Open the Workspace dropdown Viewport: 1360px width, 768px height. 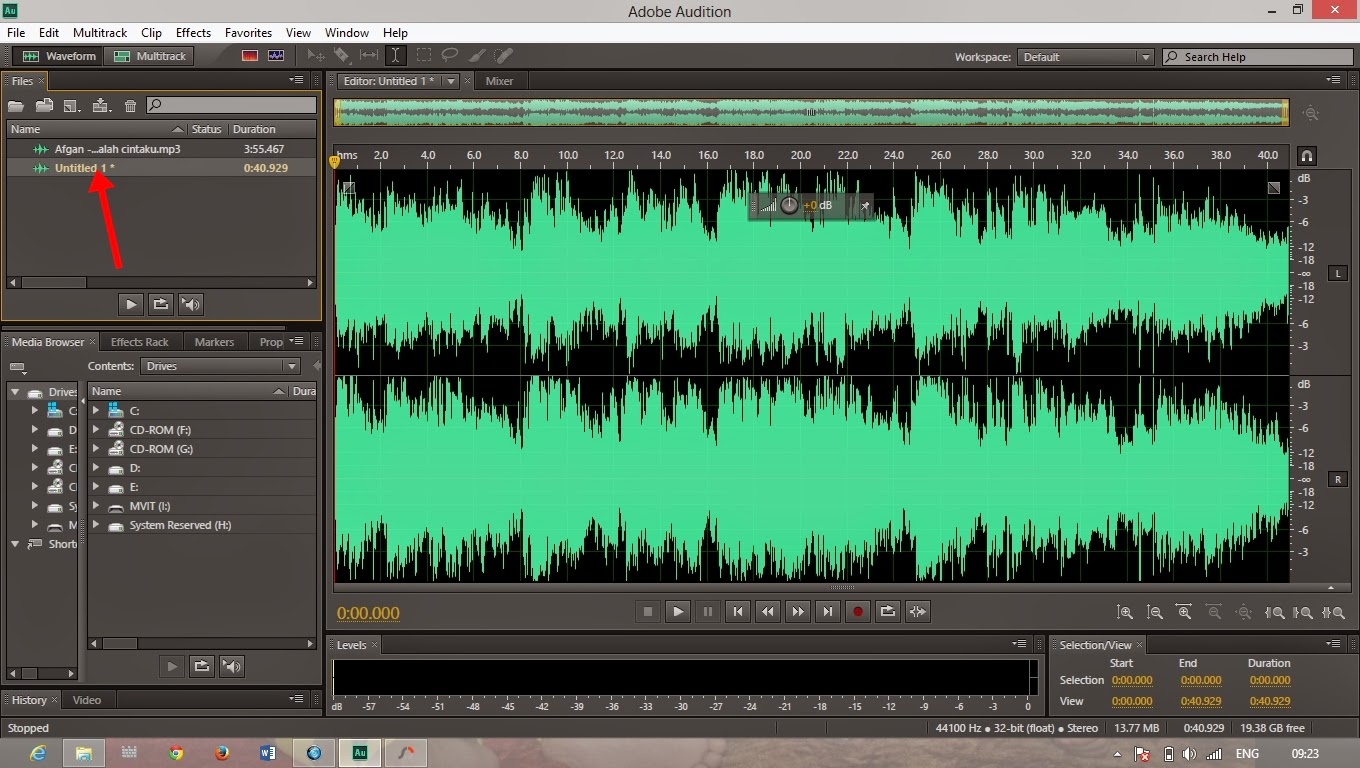(x=1086, y=57)
